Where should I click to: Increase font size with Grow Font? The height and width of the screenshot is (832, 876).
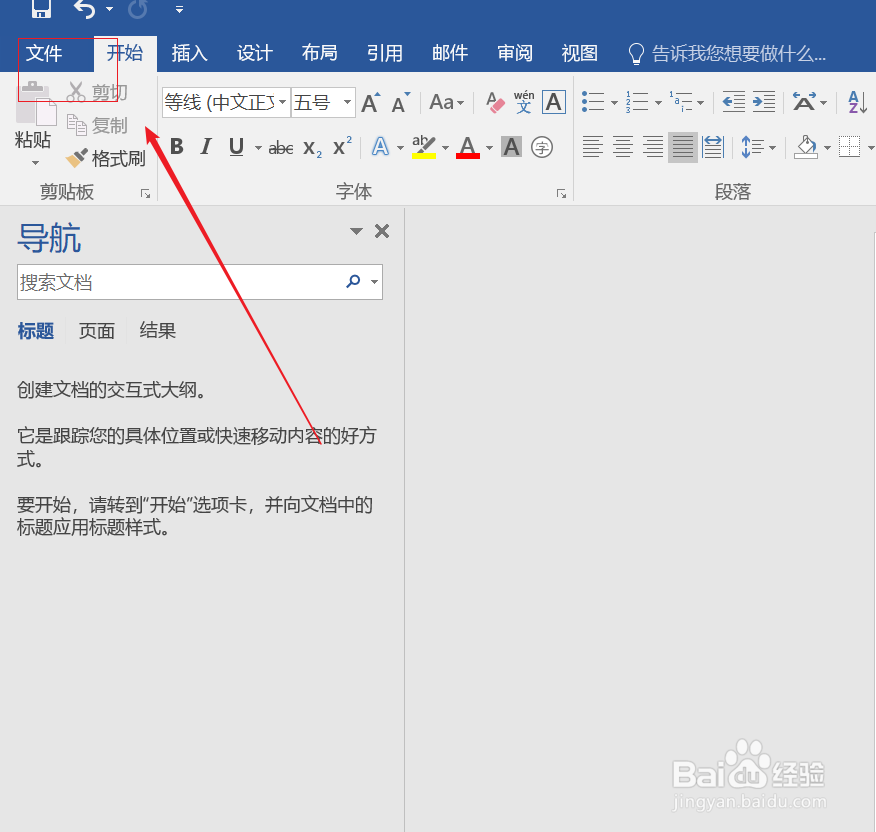(371, 103)
